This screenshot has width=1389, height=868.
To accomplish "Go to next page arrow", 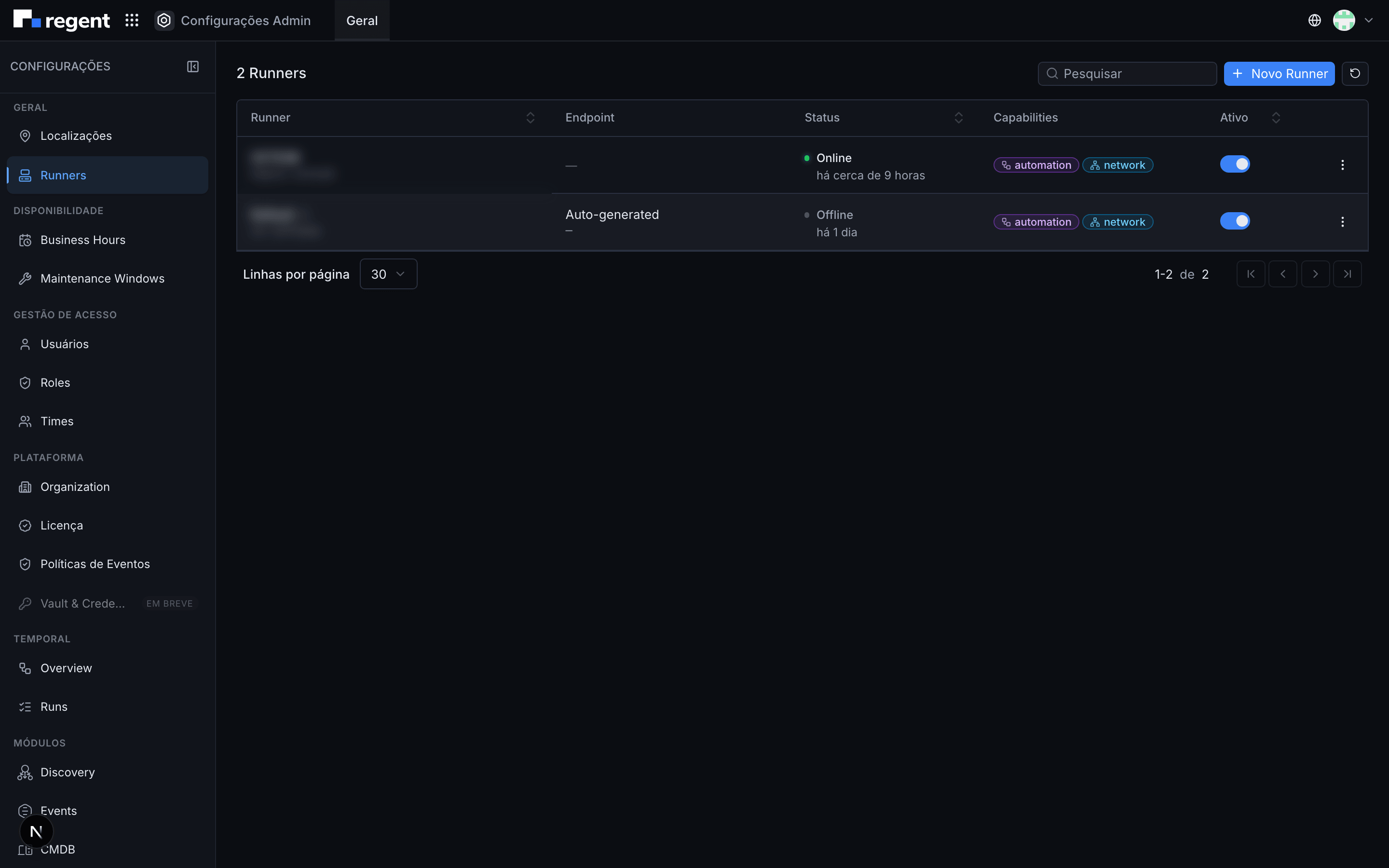I will [x=1315, y=274].
